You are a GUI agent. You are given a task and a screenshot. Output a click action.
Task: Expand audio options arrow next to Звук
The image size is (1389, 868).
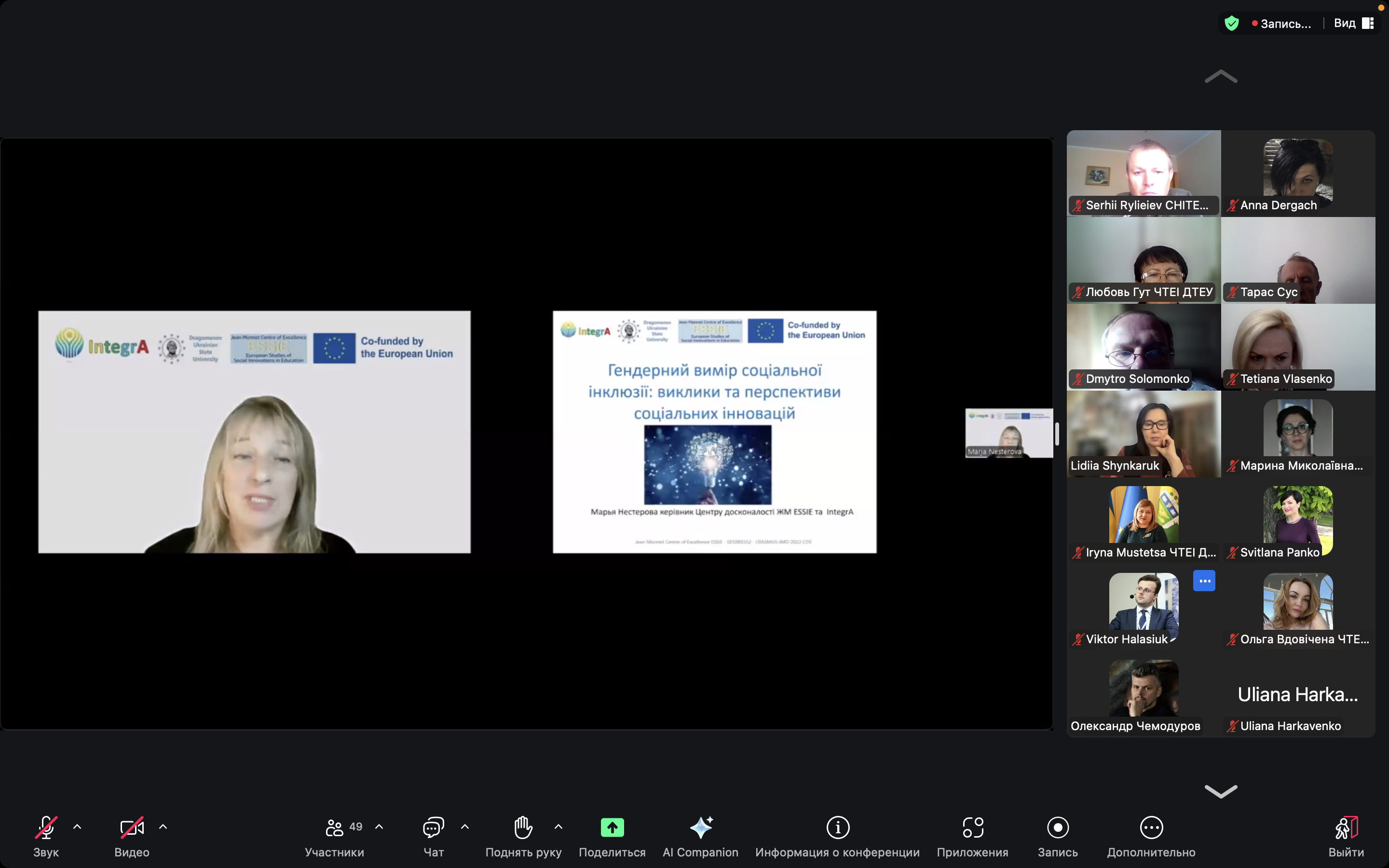78,827
